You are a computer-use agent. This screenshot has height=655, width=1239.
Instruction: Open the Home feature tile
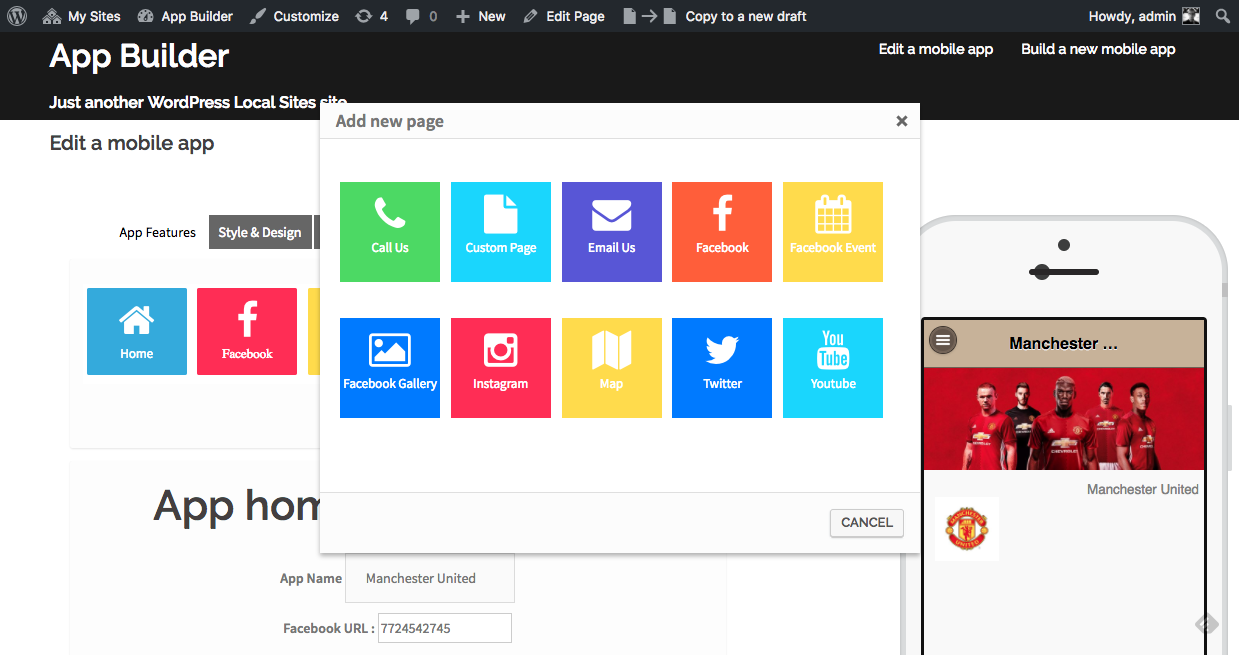point(137,332)
